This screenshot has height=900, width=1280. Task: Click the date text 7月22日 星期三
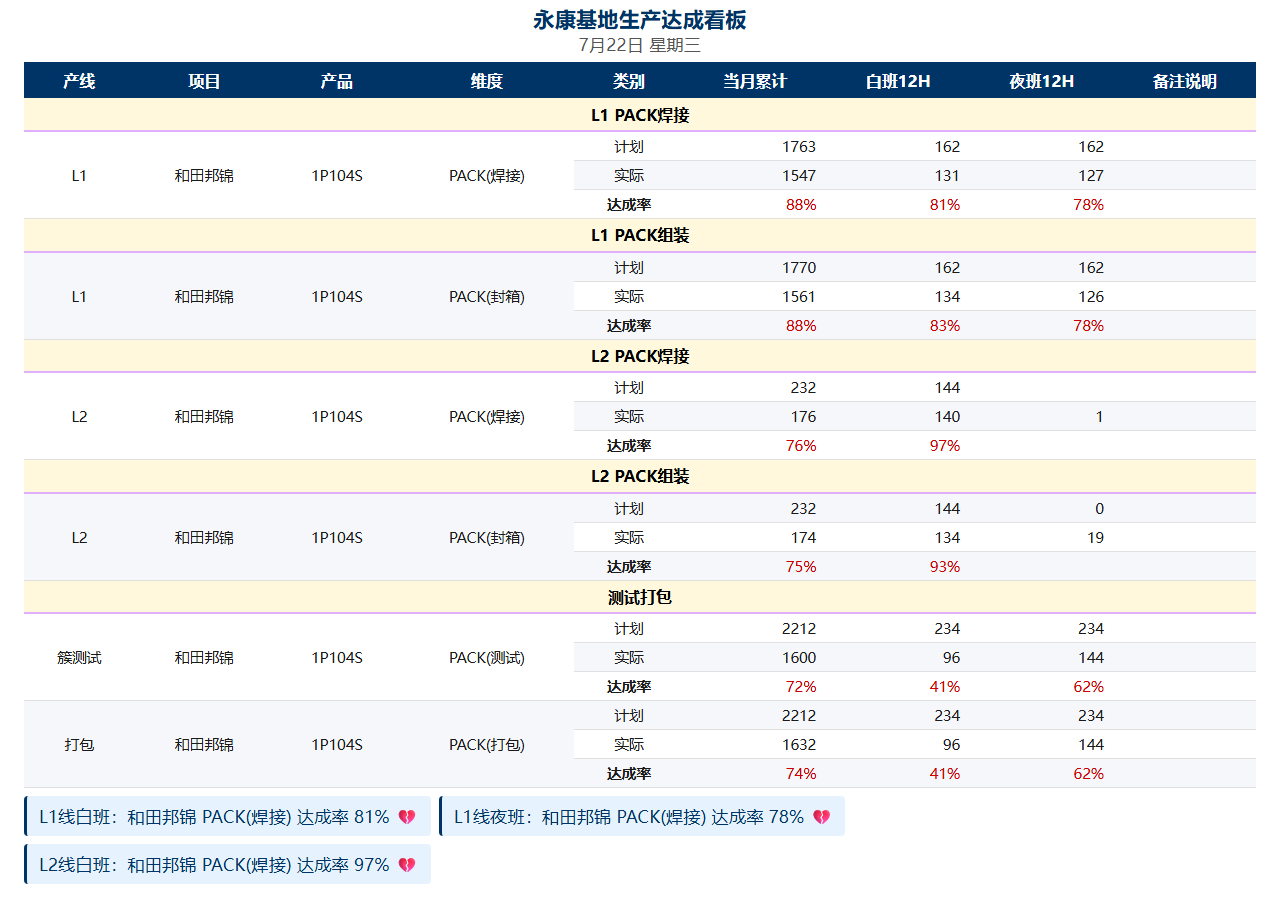[640, 45]
